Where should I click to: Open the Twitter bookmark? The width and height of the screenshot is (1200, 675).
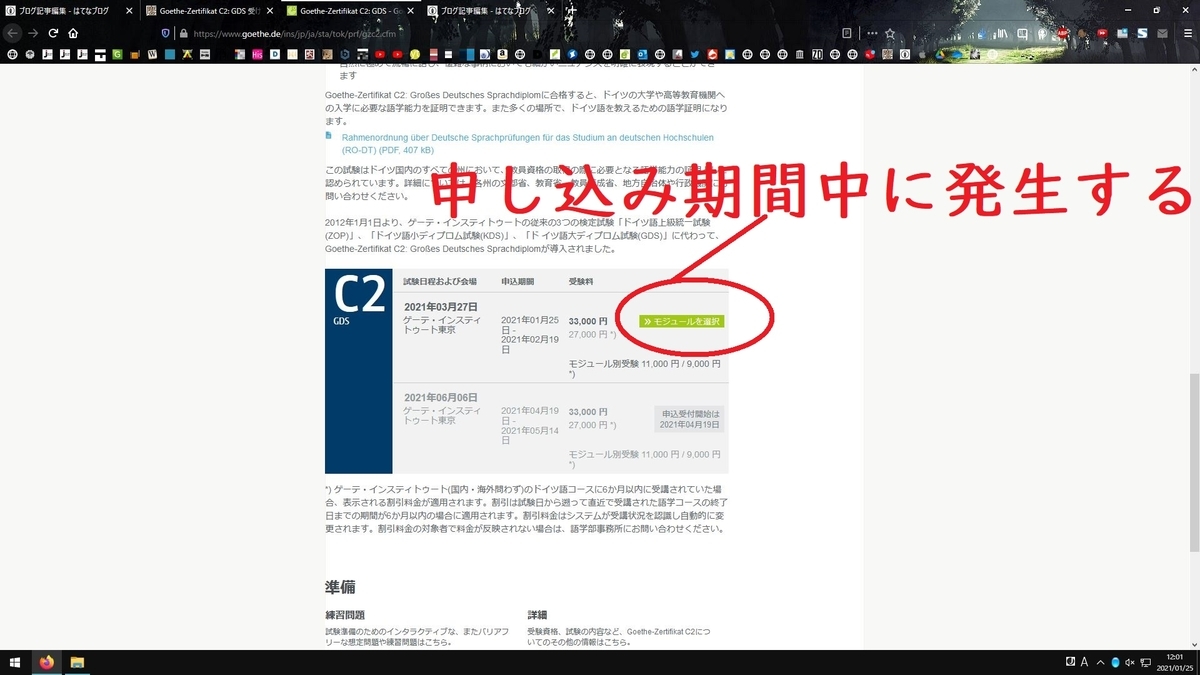coord(695,54)
